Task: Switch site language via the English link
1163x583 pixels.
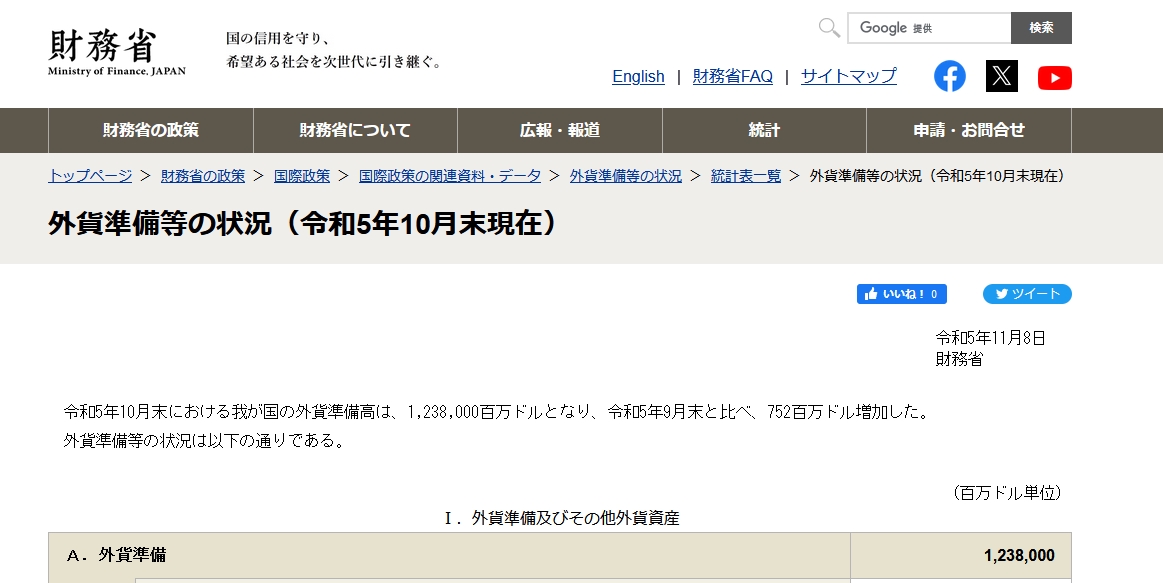Action: coord(638,77)
